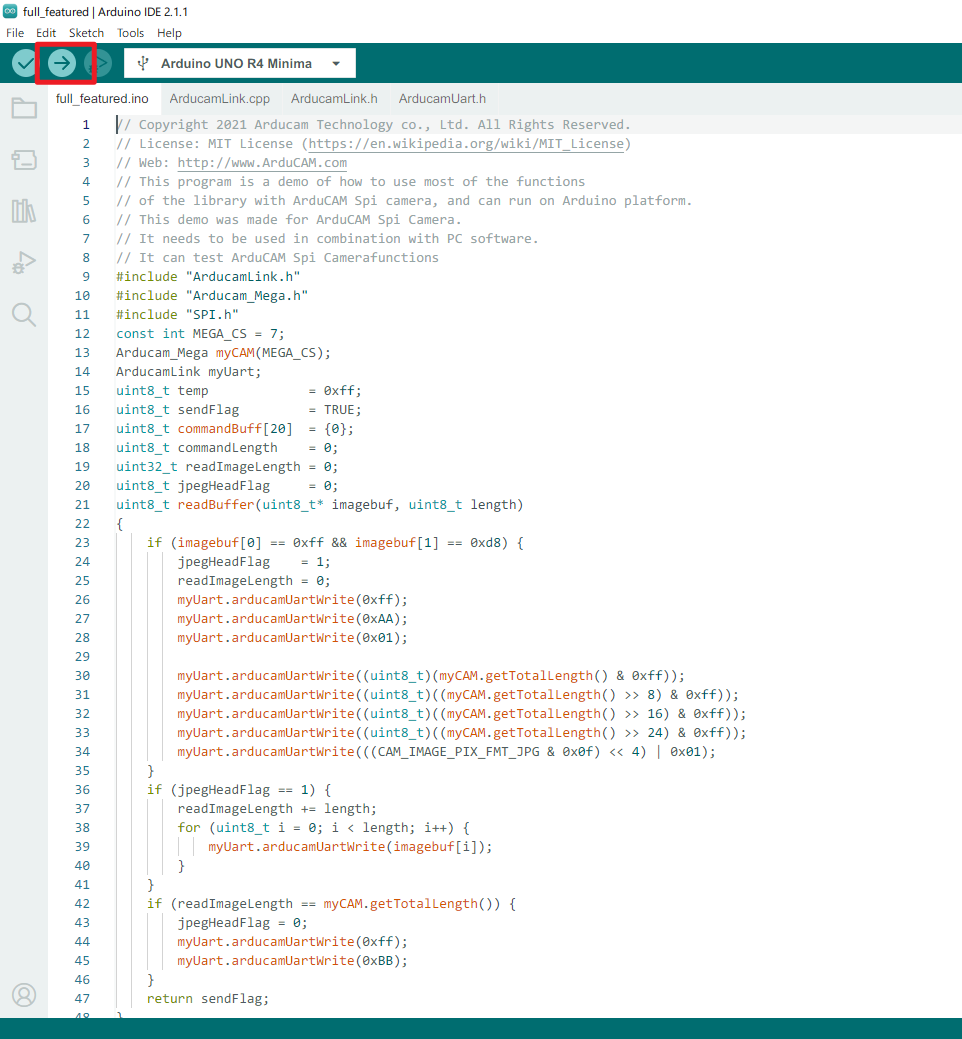962x1039 pixels.
Task: Open the MIT License Wikipedia link
Action: tap(466, 144)
